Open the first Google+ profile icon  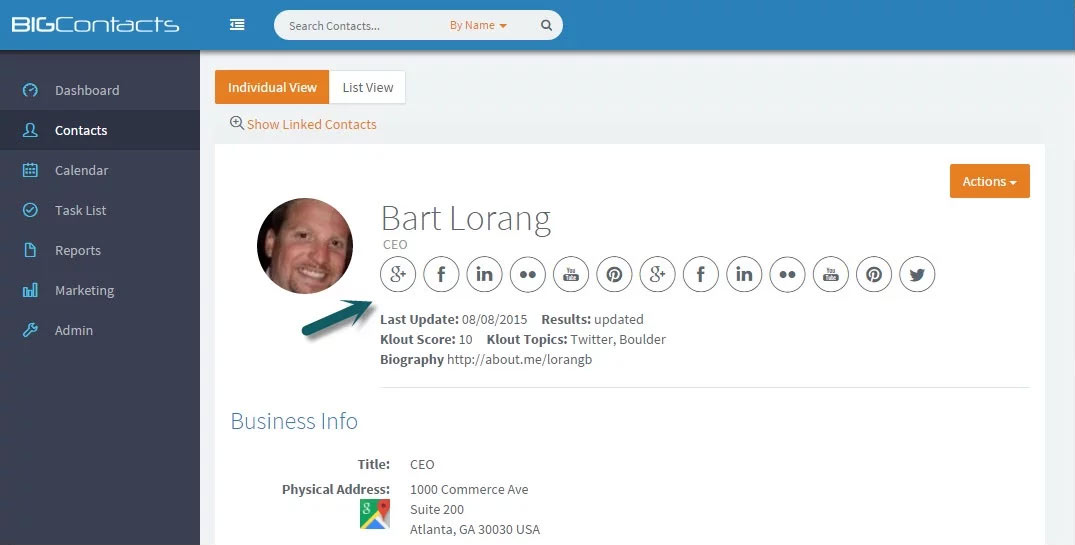point(398,274)
